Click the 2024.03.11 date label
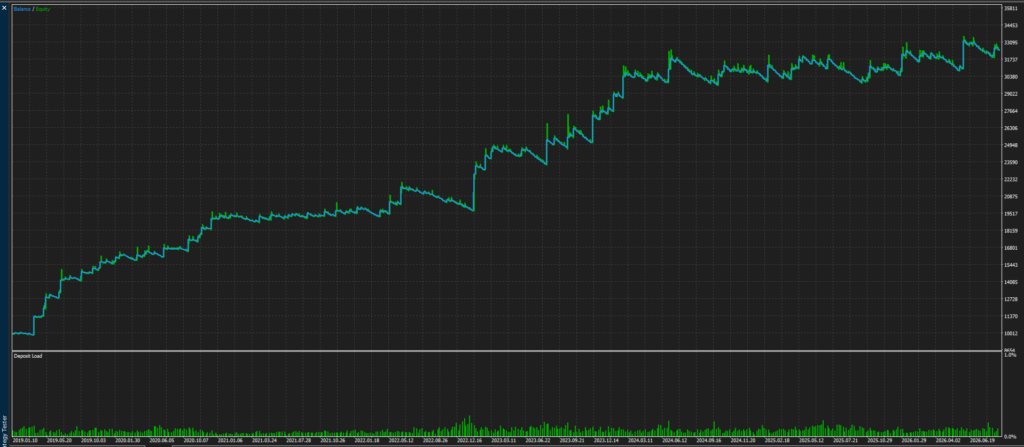1024x447 pixels. [x=640, y=440]
